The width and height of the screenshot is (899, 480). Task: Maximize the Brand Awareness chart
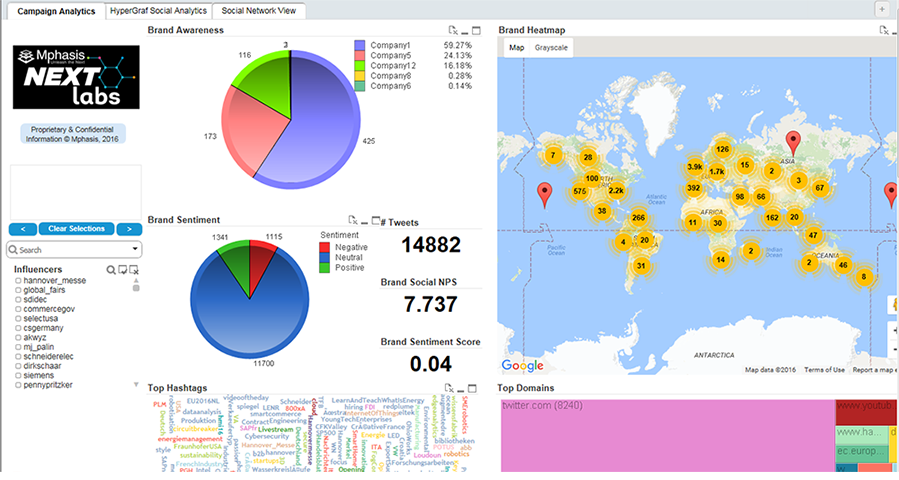(x=476, y=30)
